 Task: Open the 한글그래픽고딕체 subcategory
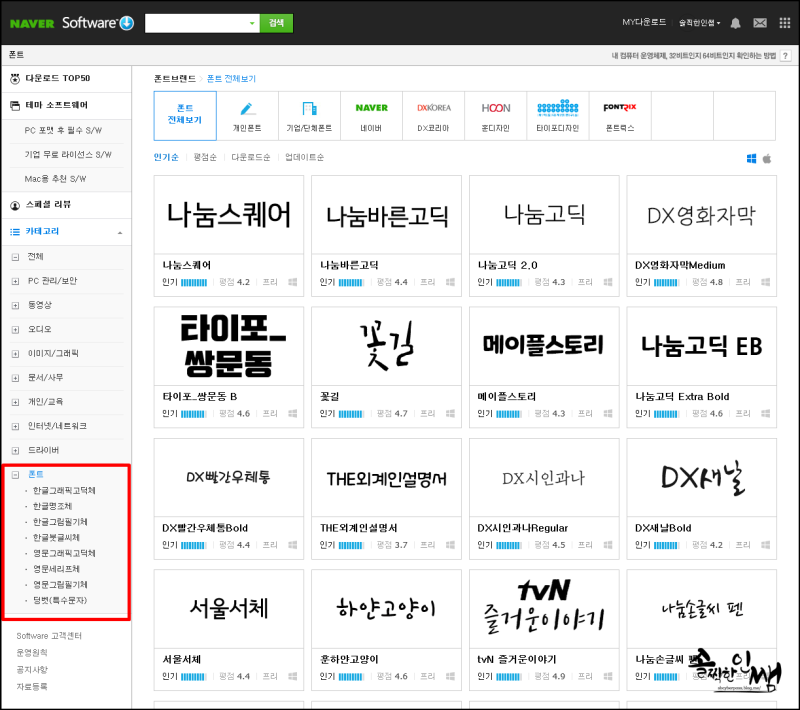[x=64, y=491]
